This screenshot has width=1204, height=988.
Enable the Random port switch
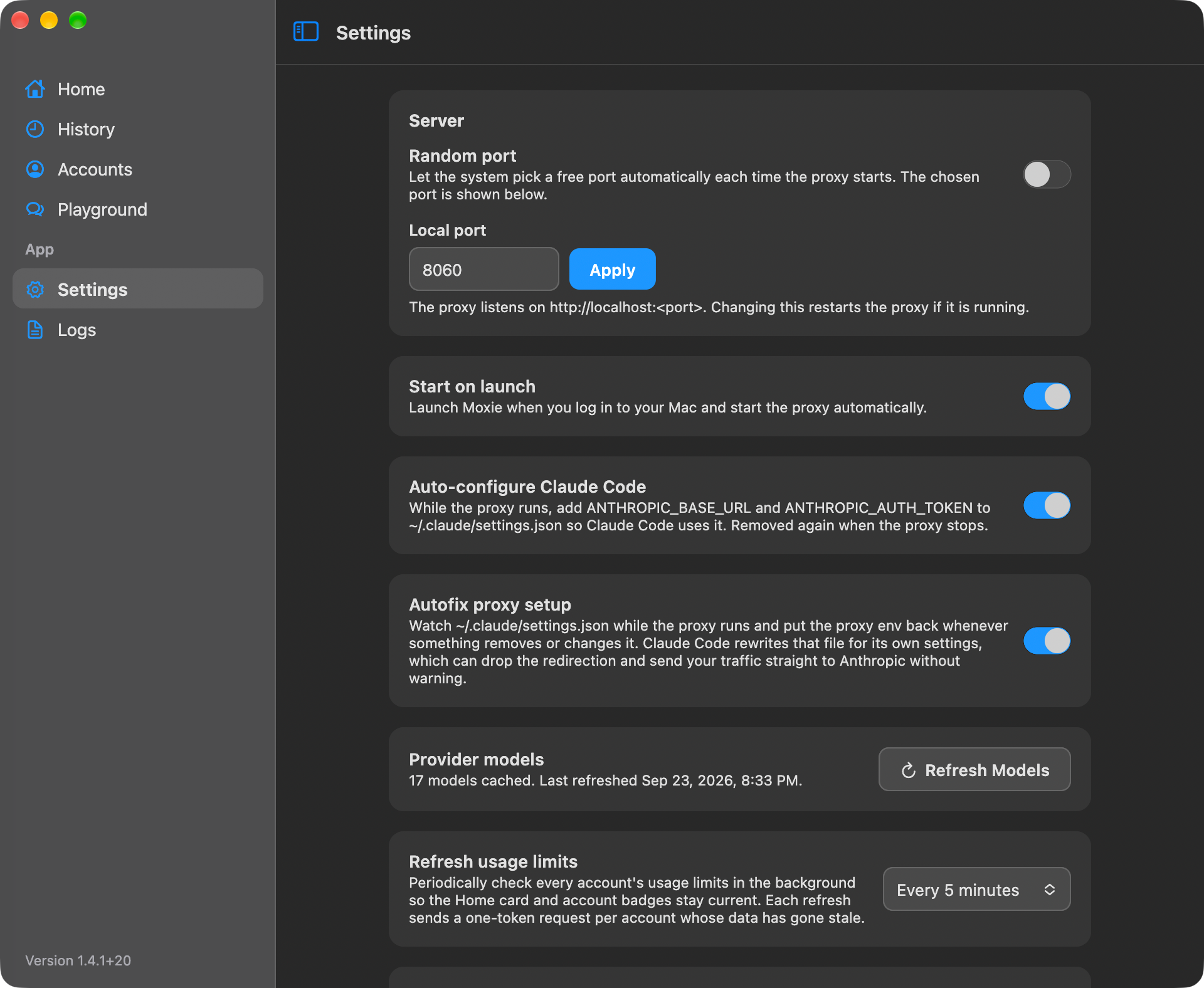click(x=1047, y=174)
